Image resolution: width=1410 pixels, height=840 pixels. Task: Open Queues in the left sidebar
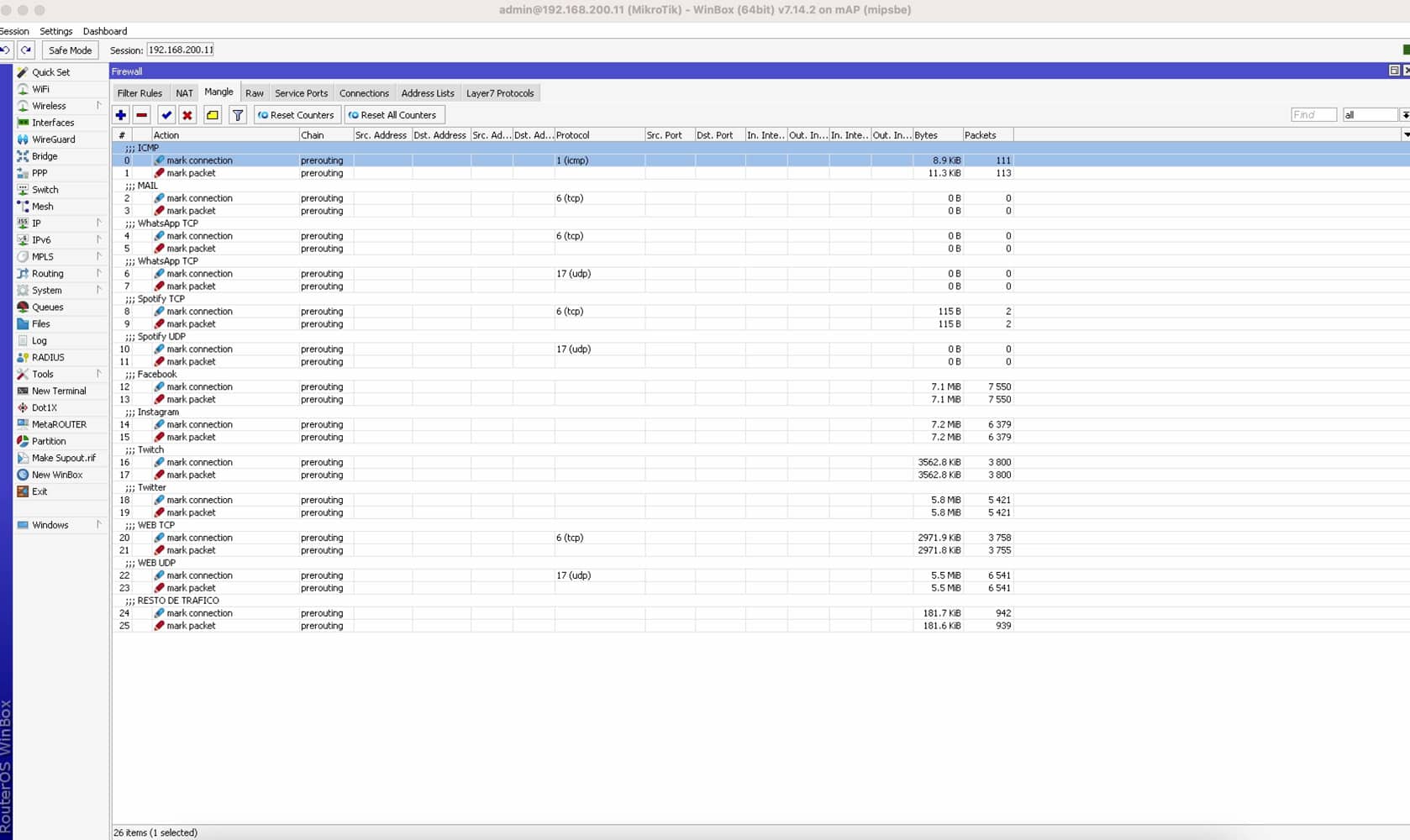pos(47,307)
